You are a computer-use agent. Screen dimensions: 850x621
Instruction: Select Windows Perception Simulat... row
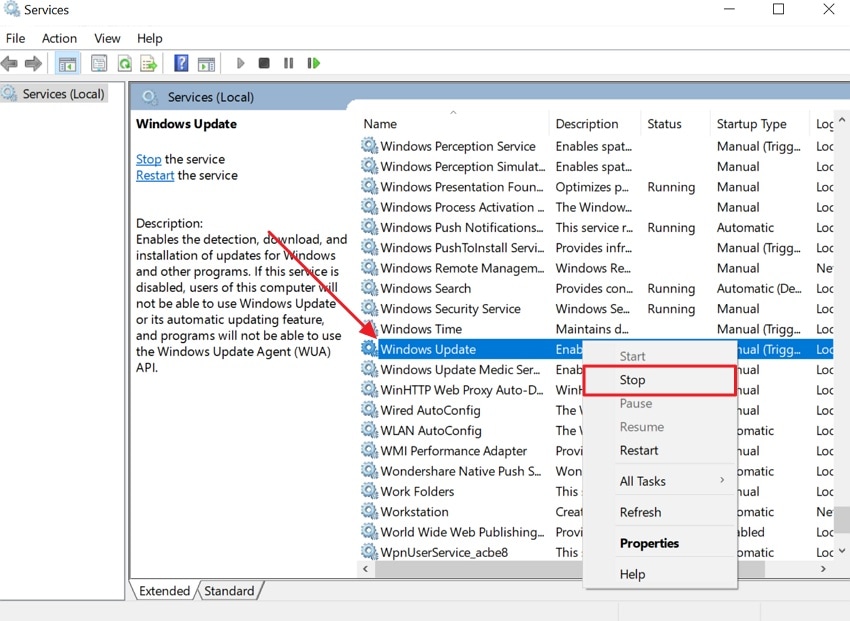pos(596,166)
